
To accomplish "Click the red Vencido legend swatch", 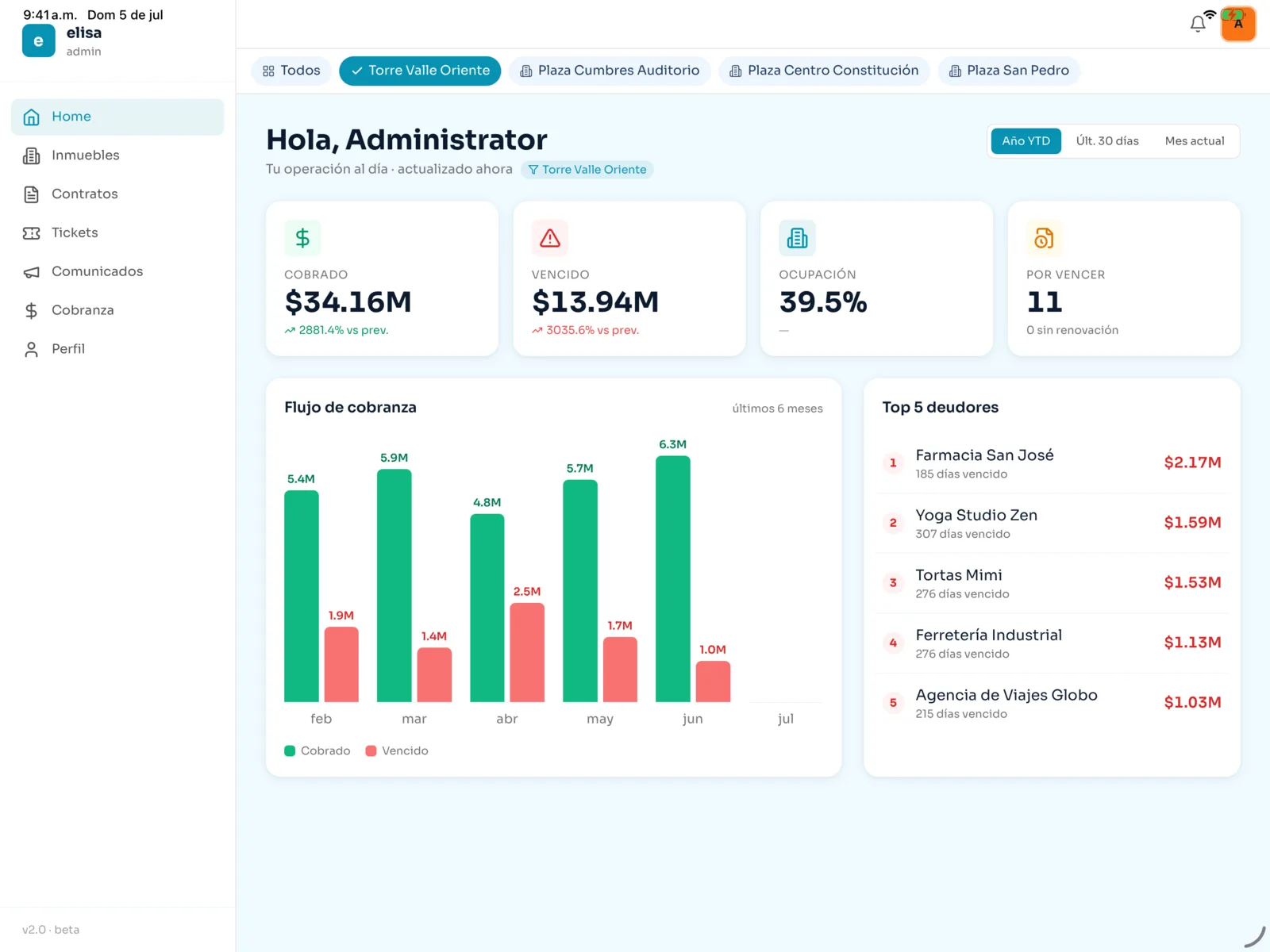I will point(371,751).
